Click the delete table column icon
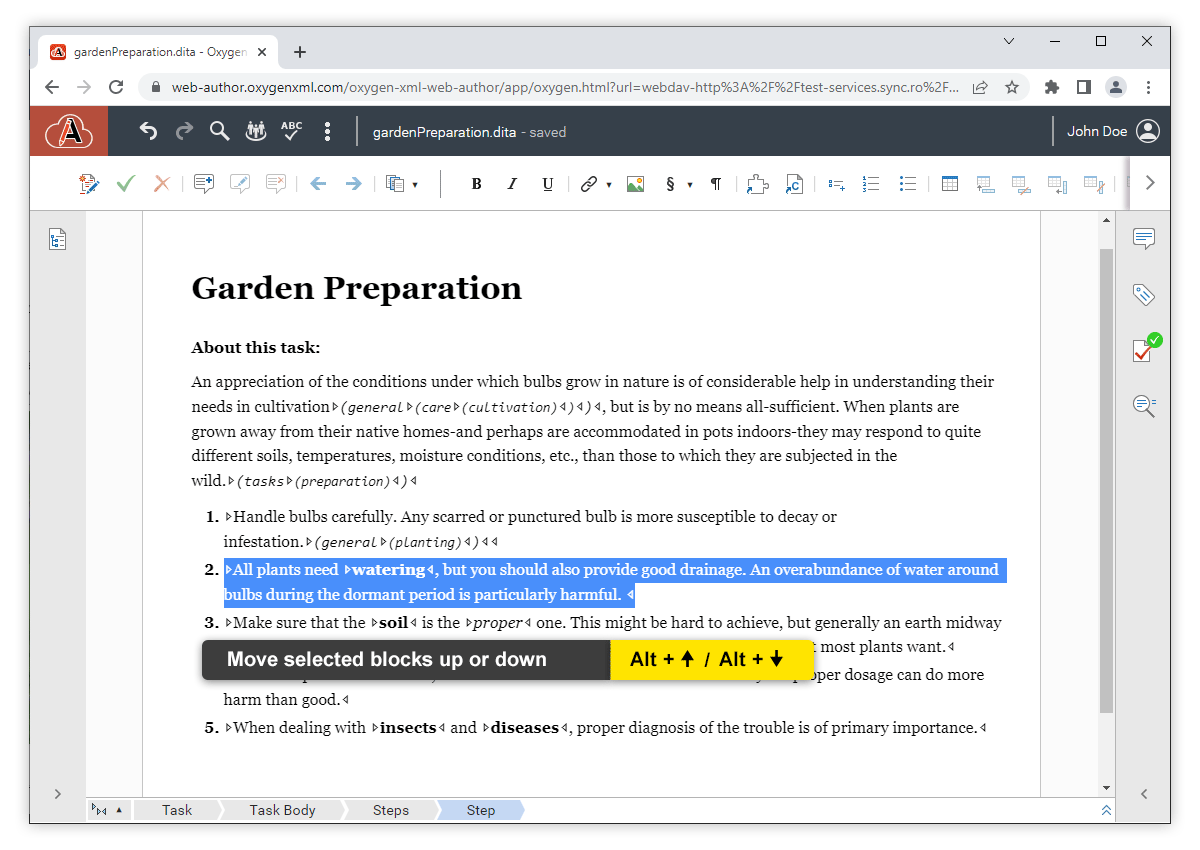This screenshot has width=1200, height=850. tap(1093, 184)
